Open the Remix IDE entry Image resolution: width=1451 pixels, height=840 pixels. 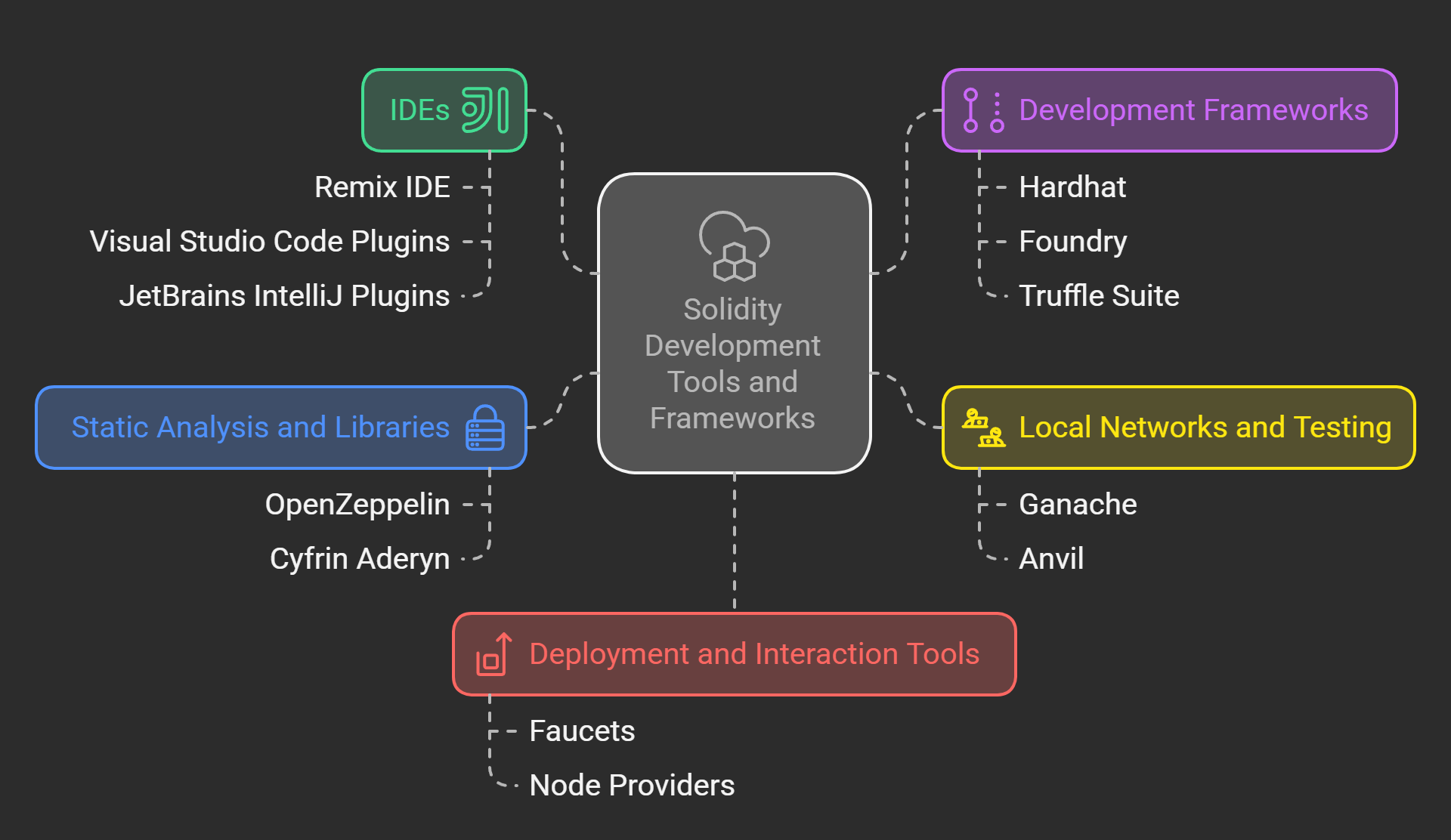click(381, 187)
